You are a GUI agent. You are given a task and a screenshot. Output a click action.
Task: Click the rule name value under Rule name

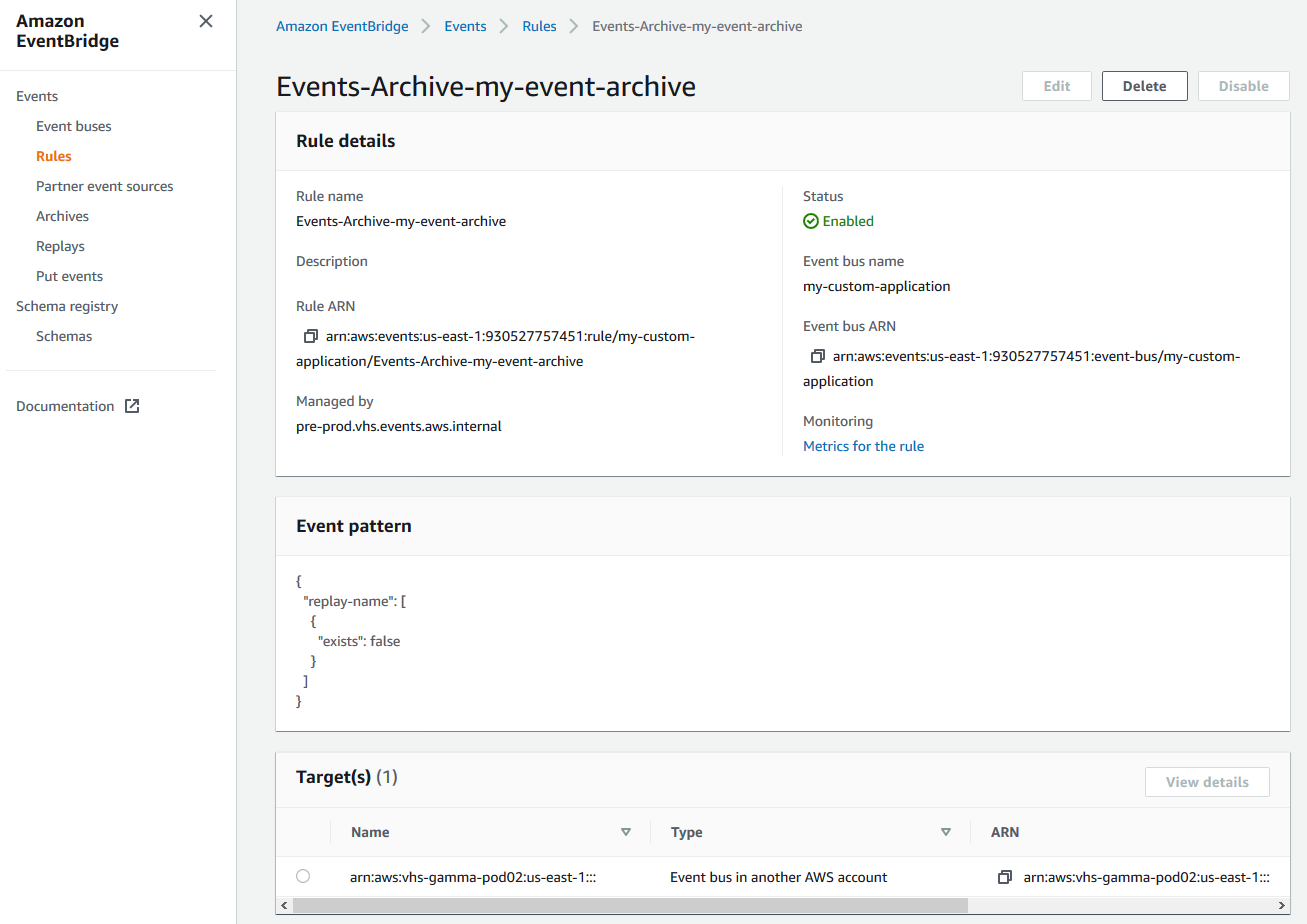click(x=401, y=221)
